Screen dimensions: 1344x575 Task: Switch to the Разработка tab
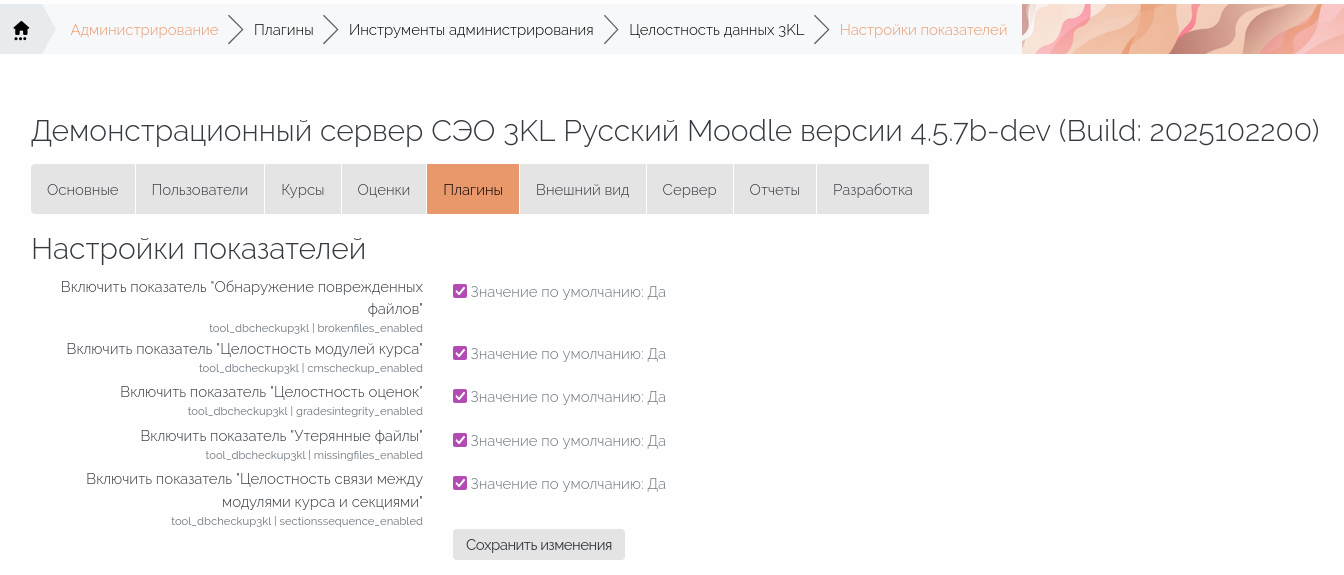872,189
